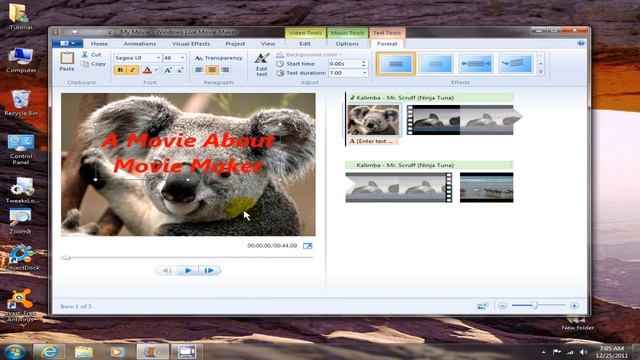The height and width of the screenshot is (360, 640).
Task: Go to next frame
Action: coord(209,270)
